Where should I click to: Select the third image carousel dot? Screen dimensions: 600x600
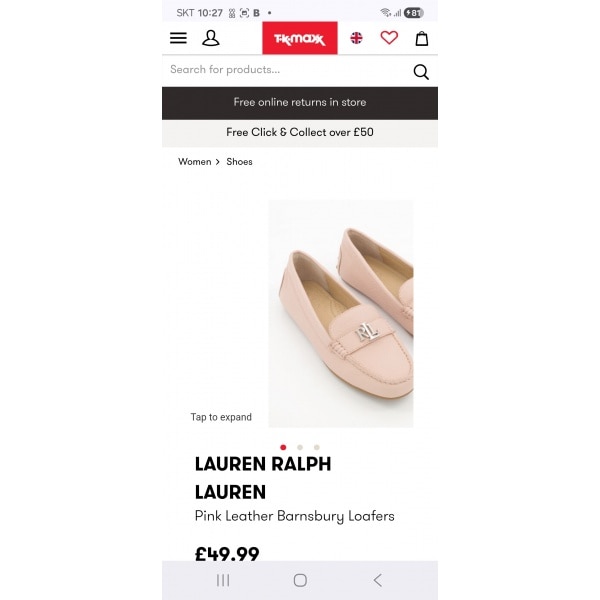coord(317,447)
